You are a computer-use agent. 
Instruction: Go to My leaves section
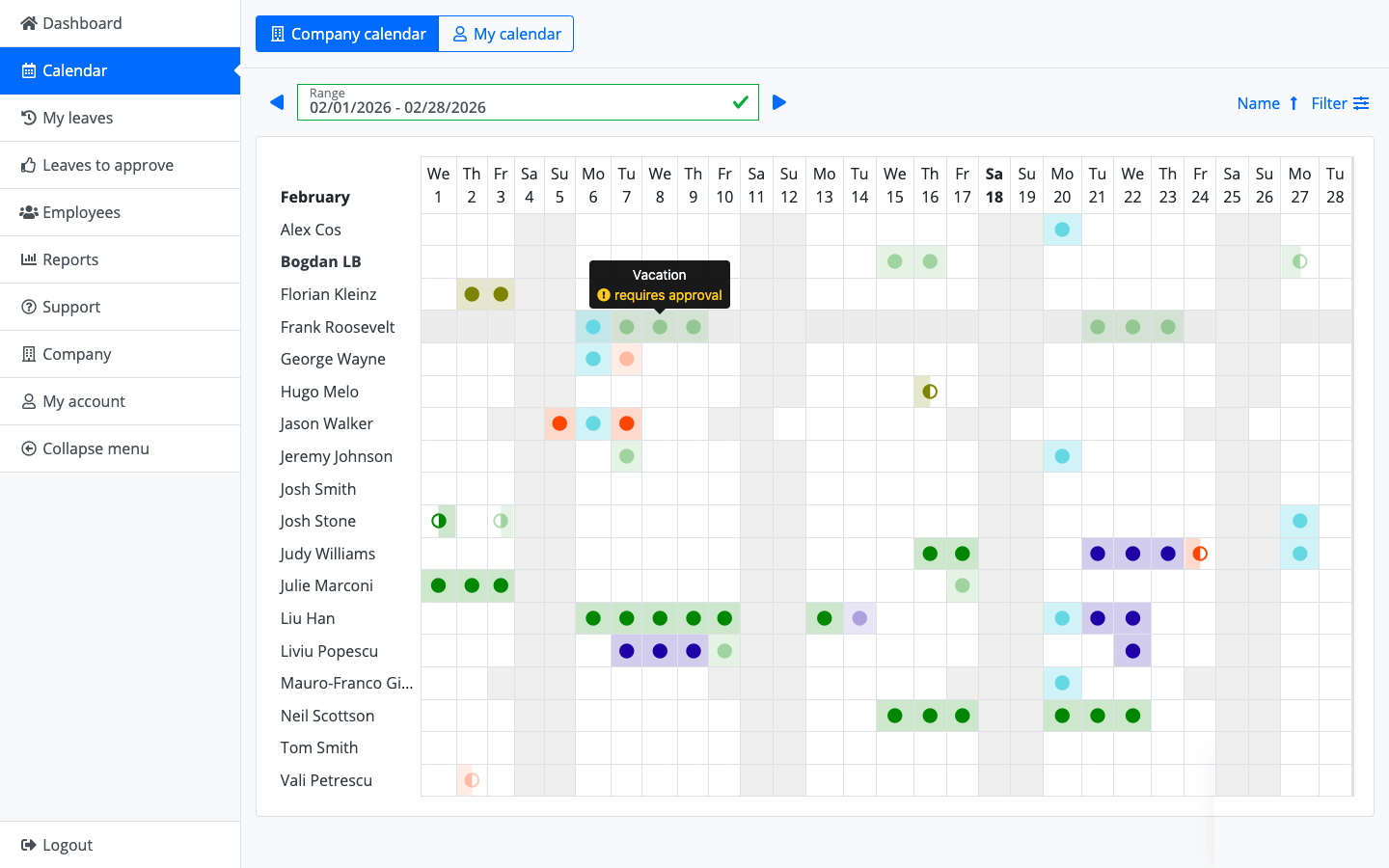[x=77, y=118]
